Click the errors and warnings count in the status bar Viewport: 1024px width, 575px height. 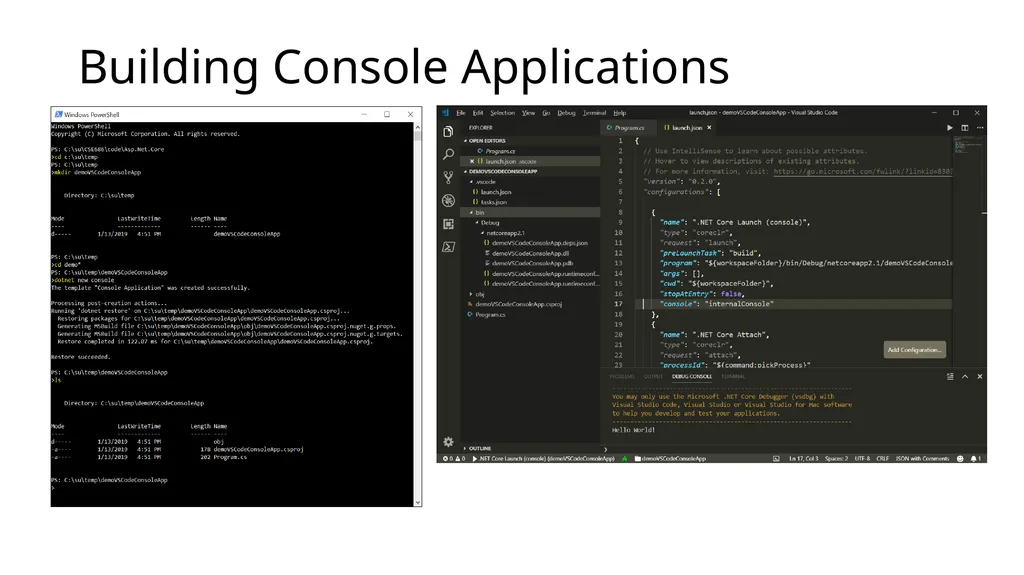tap(455, 459)
